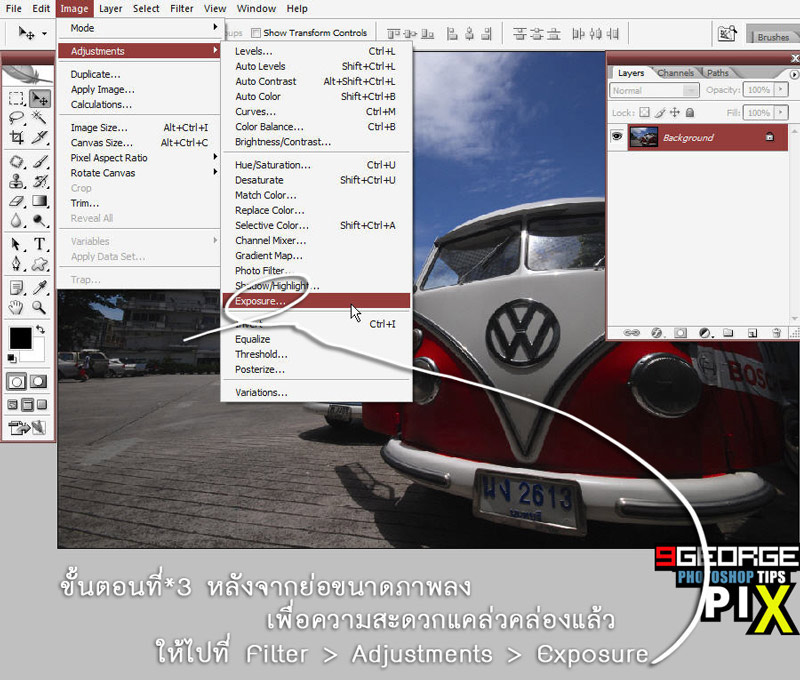
Task: Expand the Mode submenu
Action: [x=139, y=28]
